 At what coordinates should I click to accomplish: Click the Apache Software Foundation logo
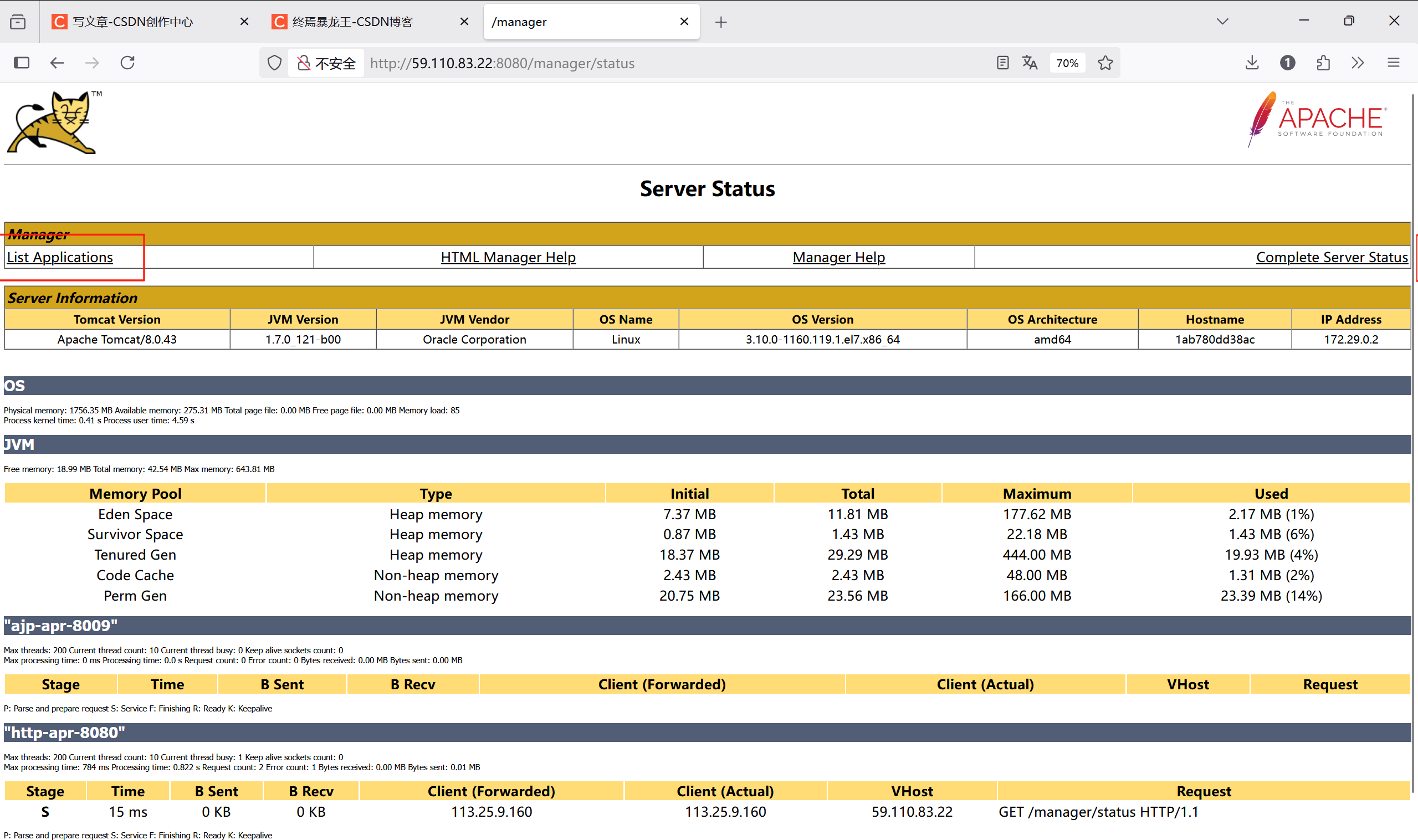pyautogui.click(x=1317, y=120)
